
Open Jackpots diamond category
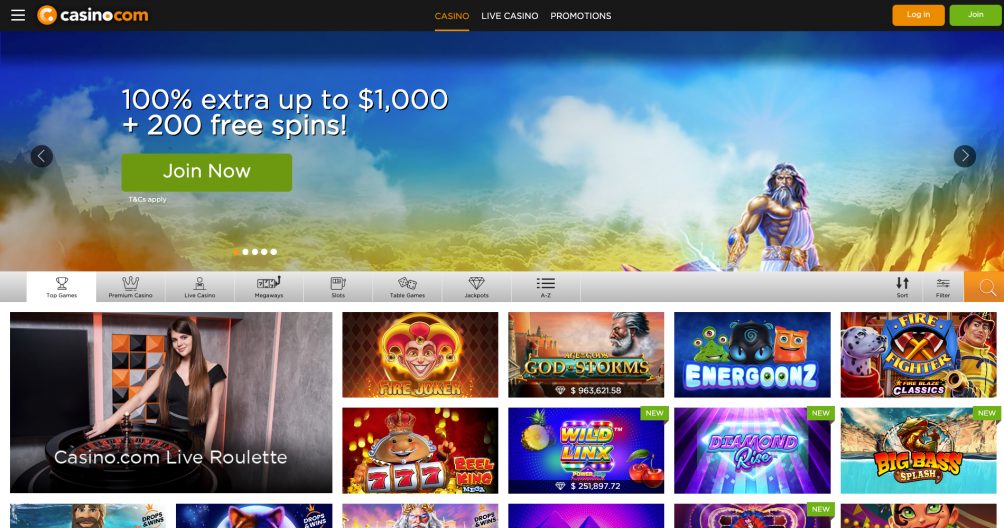(x=476, y=287)
